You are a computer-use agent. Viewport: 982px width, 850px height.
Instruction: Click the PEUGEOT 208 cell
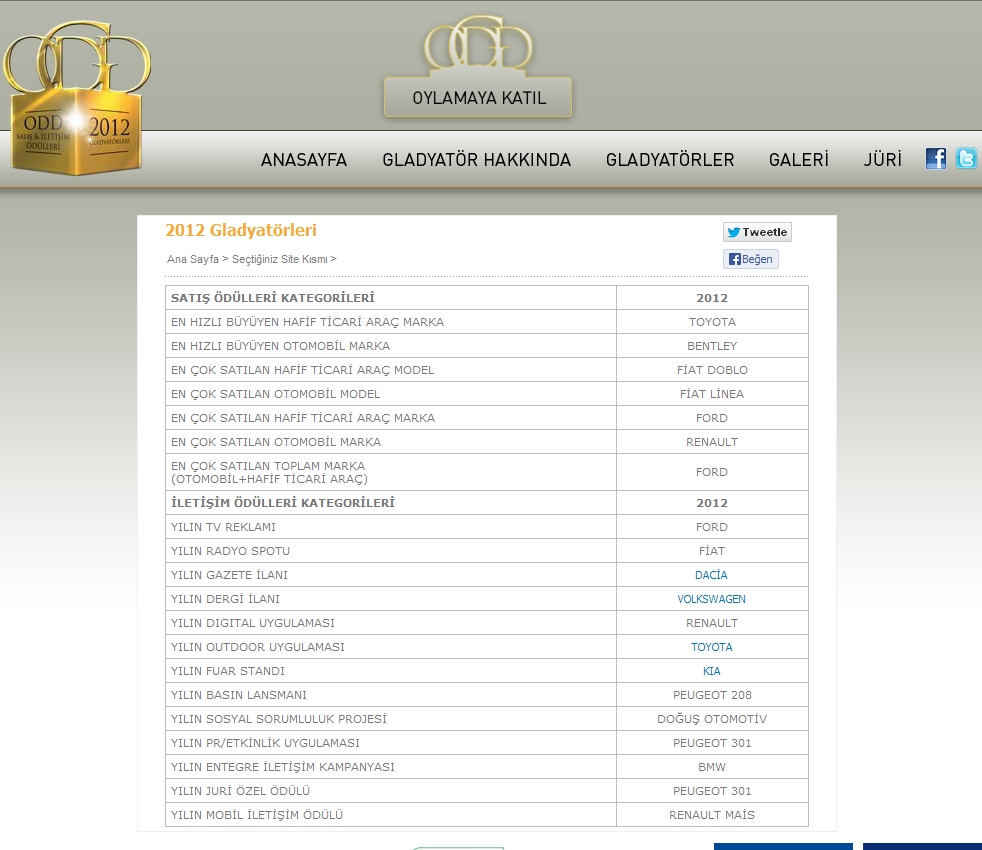coord(712,695)
